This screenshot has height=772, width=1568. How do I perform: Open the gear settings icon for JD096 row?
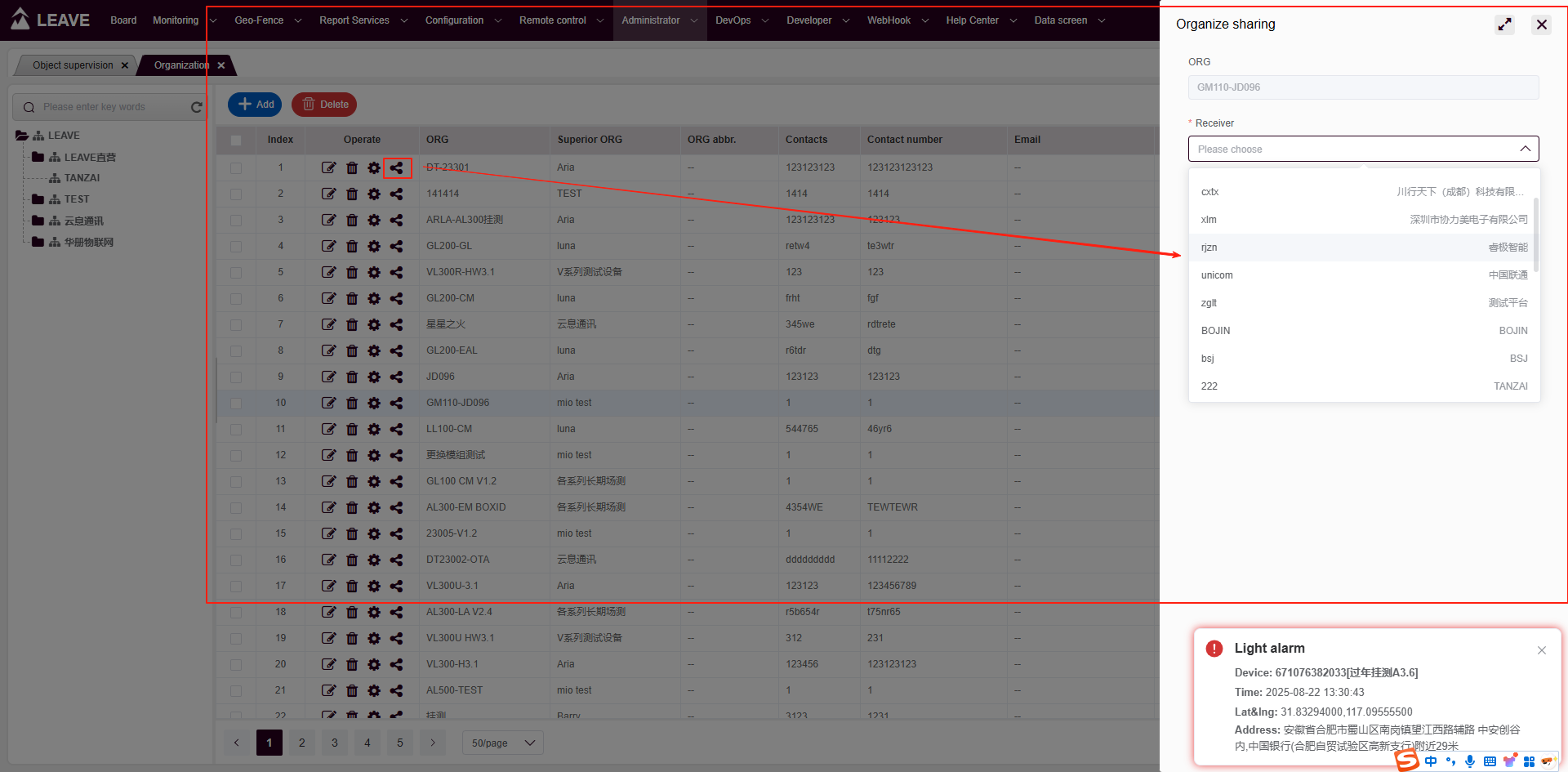coord(374,377)
